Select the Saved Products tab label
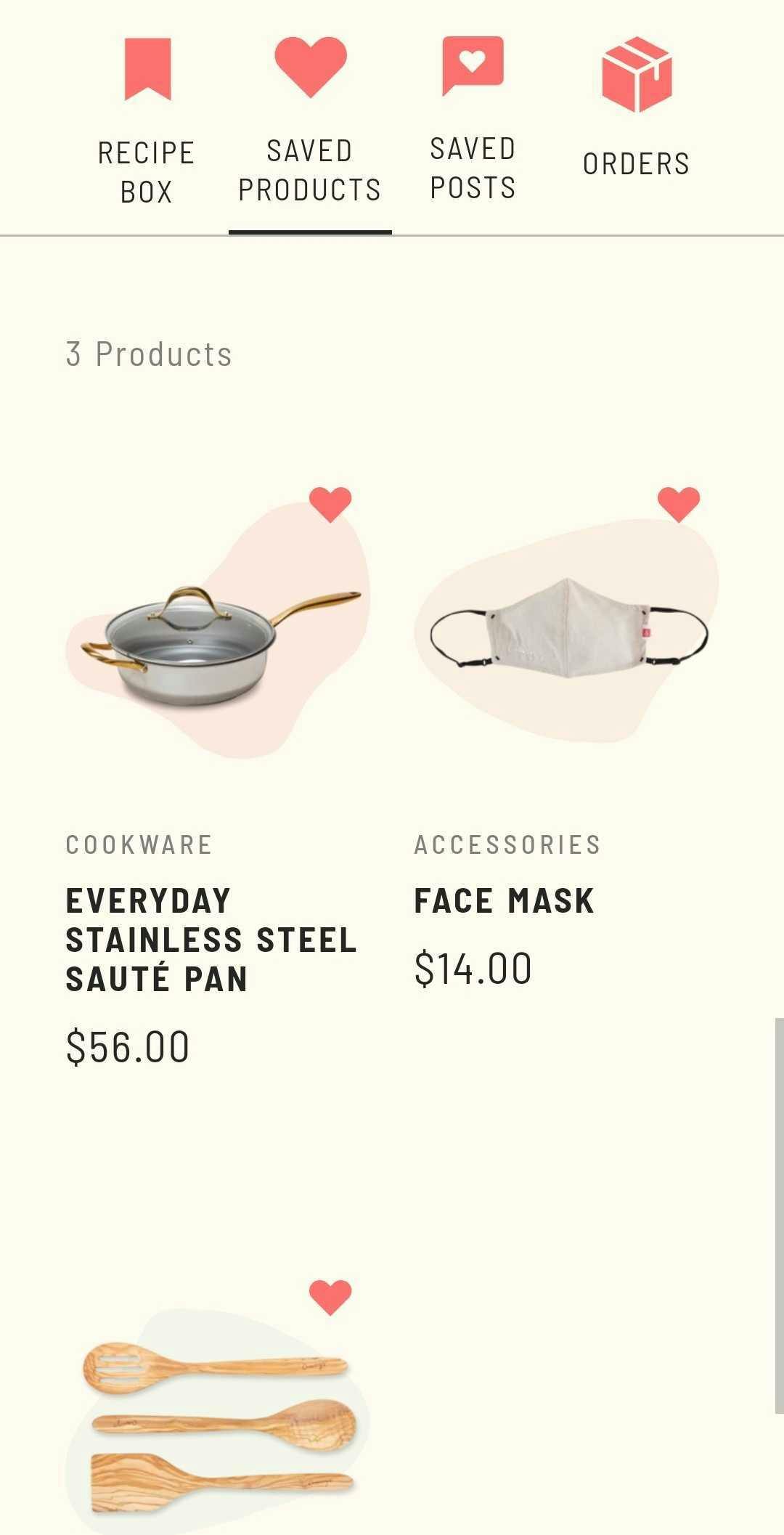 (x=310, y=171)
